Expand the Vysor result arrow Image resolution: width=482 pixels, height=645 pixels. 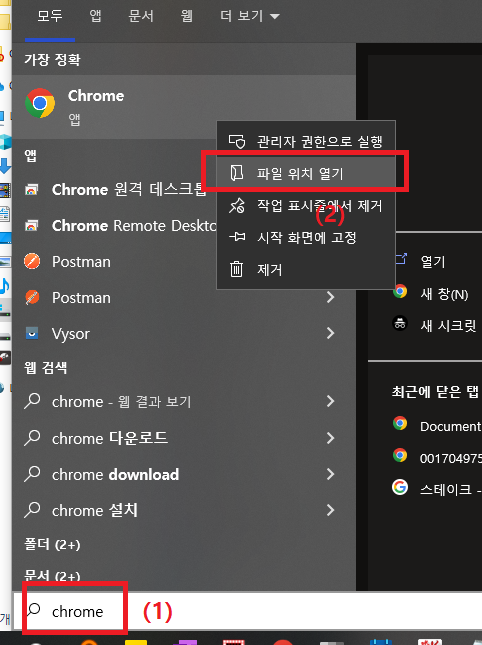[x=330, y=333]
